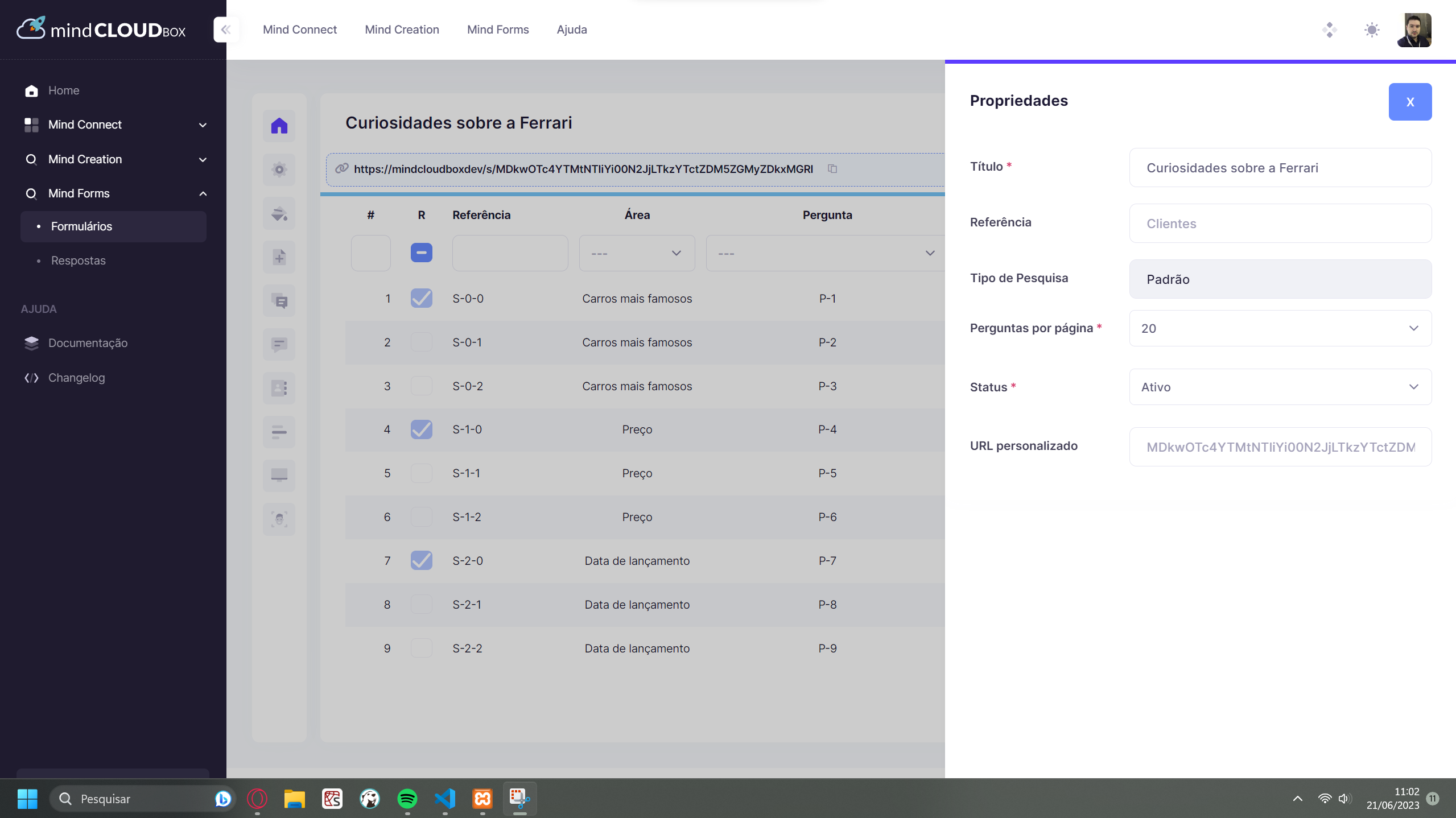The width and height of the screenshot is (1456, 818).
Task: Toggle the header select-all R checkbox
Action: [x=421, y=253]
